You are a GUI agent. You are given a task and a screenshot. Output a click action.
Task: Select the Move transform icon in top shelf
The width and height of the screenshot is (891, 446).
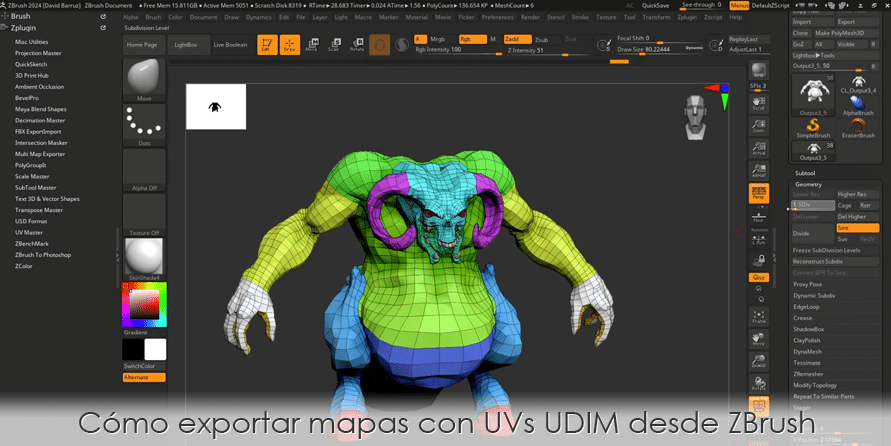tap(311, 45)
